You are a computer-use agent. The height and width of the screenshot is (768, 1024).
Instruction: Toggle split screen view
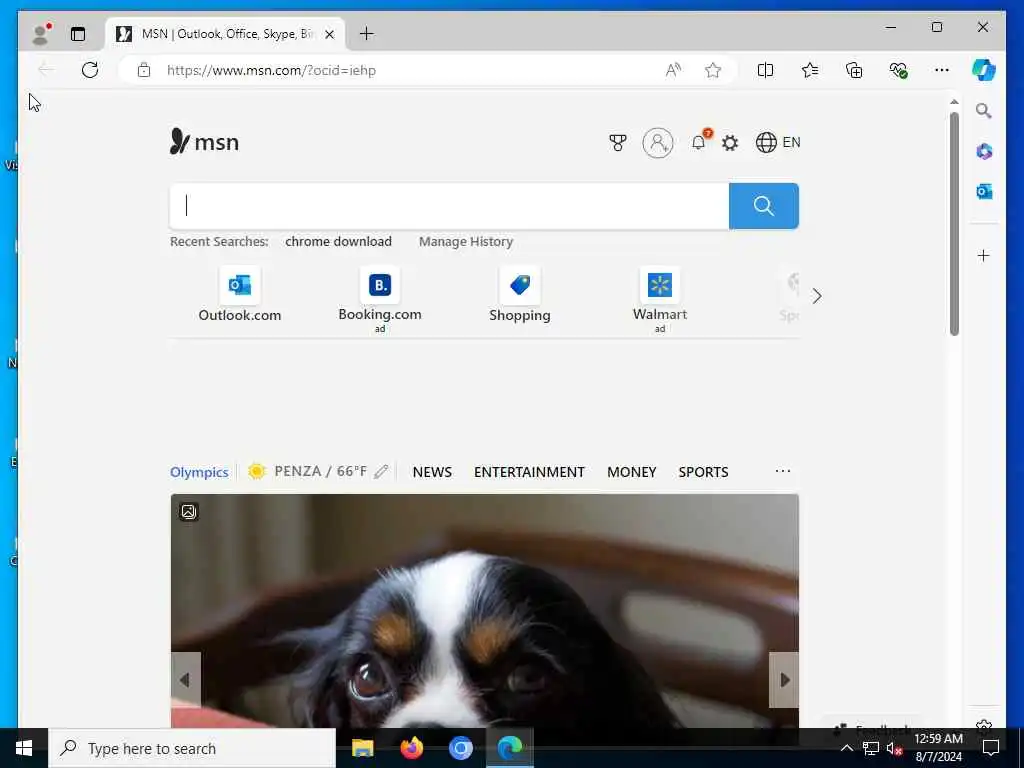(765, 70)
